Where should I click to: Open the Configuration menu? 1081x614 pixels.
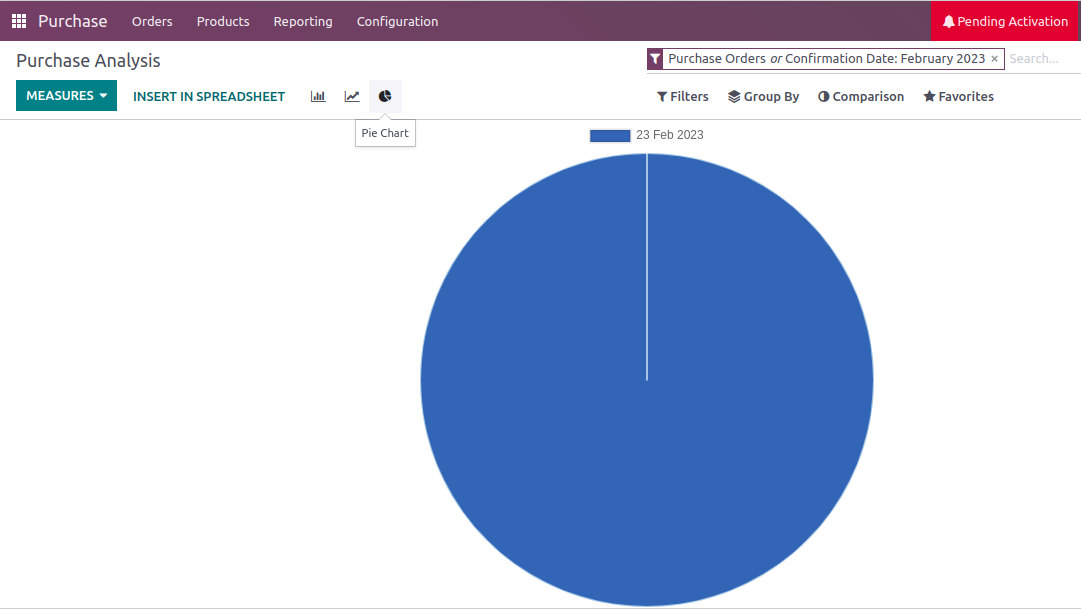397,21
